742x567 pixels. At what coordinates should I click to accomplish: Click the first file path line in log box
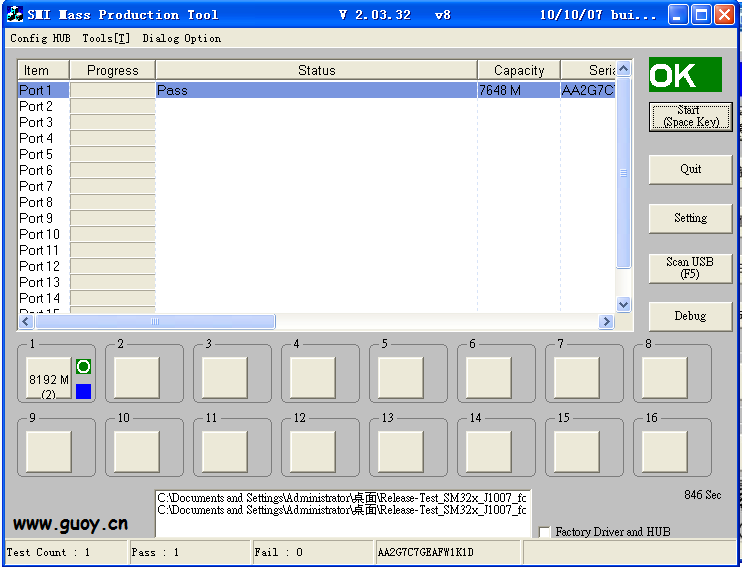342,498
